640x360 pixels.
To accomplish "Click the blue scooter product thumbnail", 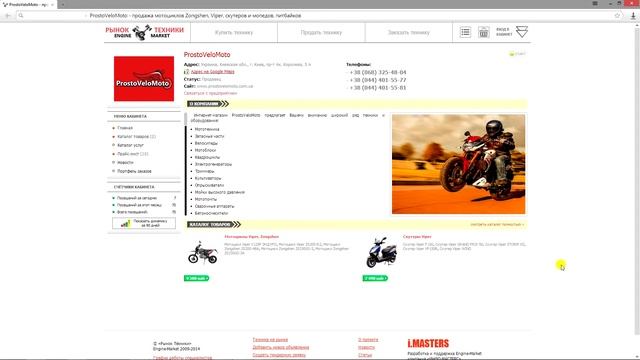I will pyautogui.click(x=381, y=252).
